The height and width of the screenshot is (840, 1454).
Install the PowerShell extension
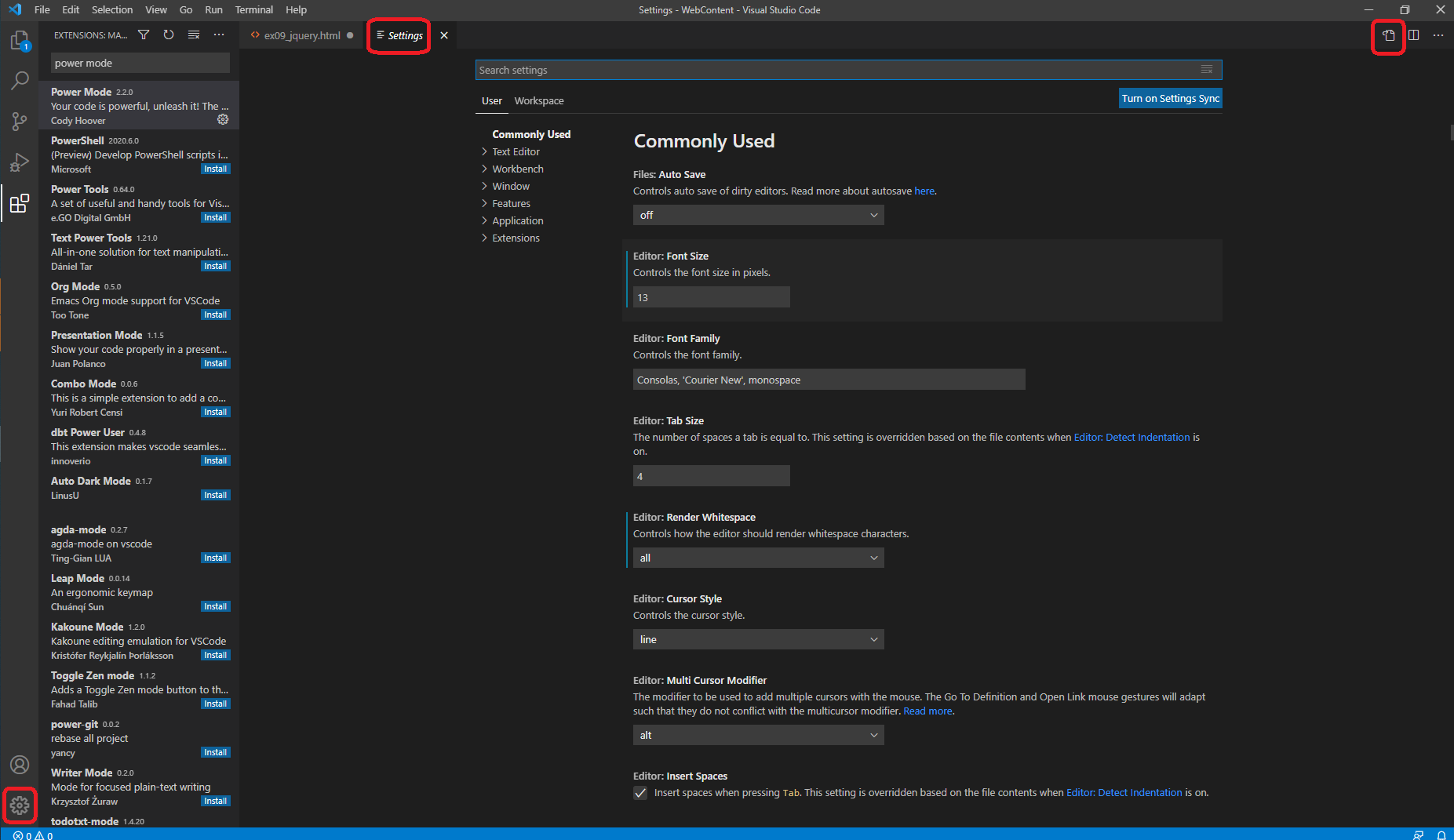[215, 169]
